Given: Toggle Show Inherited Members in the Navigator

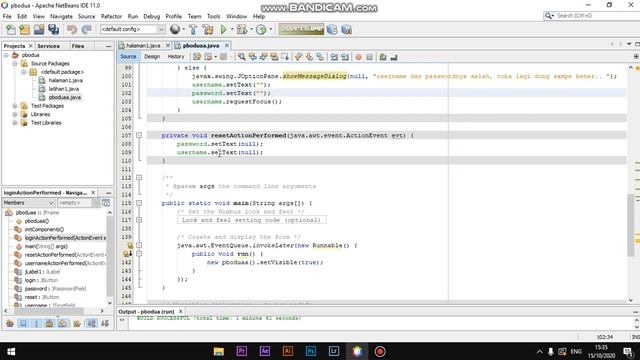Looking at the screenshot, I should (x=10, y=324).
